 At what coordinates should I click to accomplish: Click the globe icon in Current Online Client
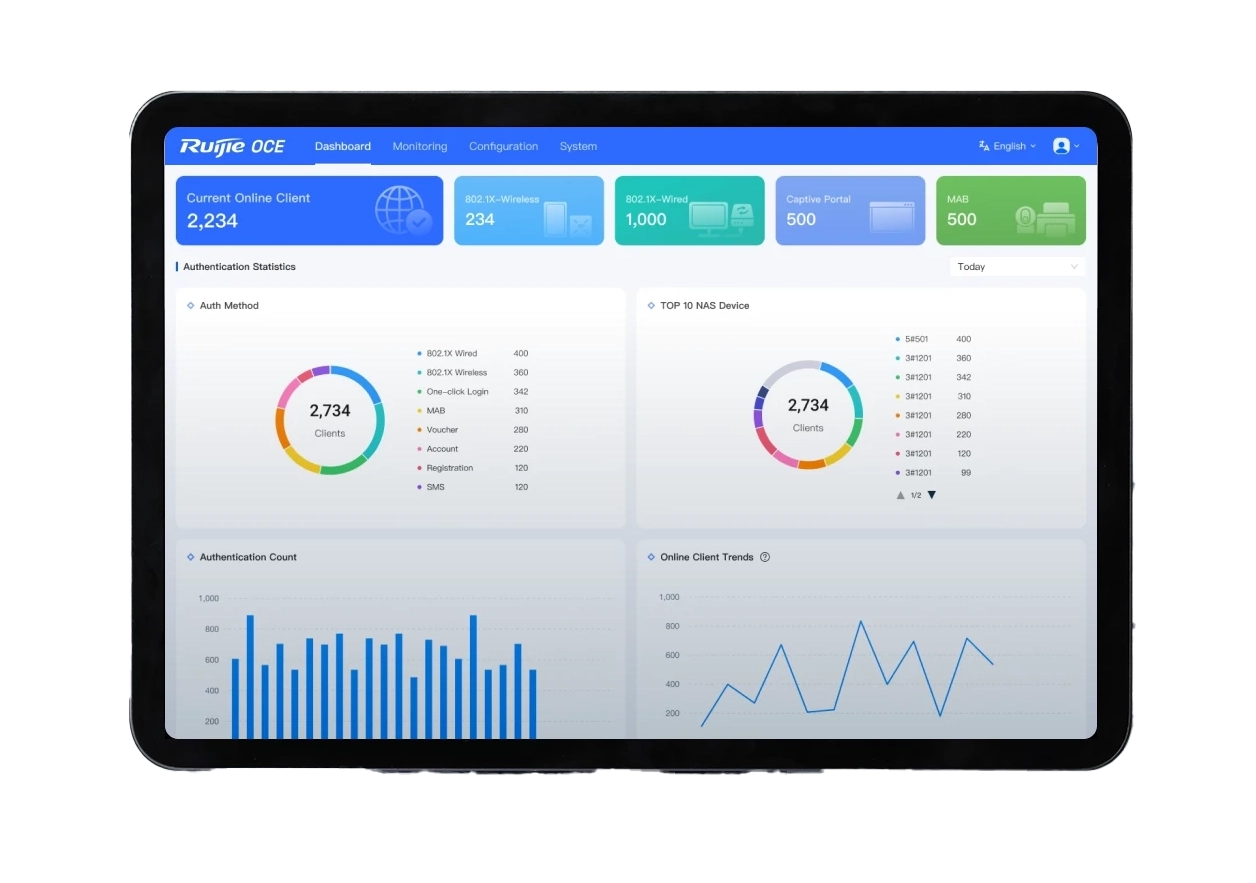pyautogui.click(x=401, y=211)
